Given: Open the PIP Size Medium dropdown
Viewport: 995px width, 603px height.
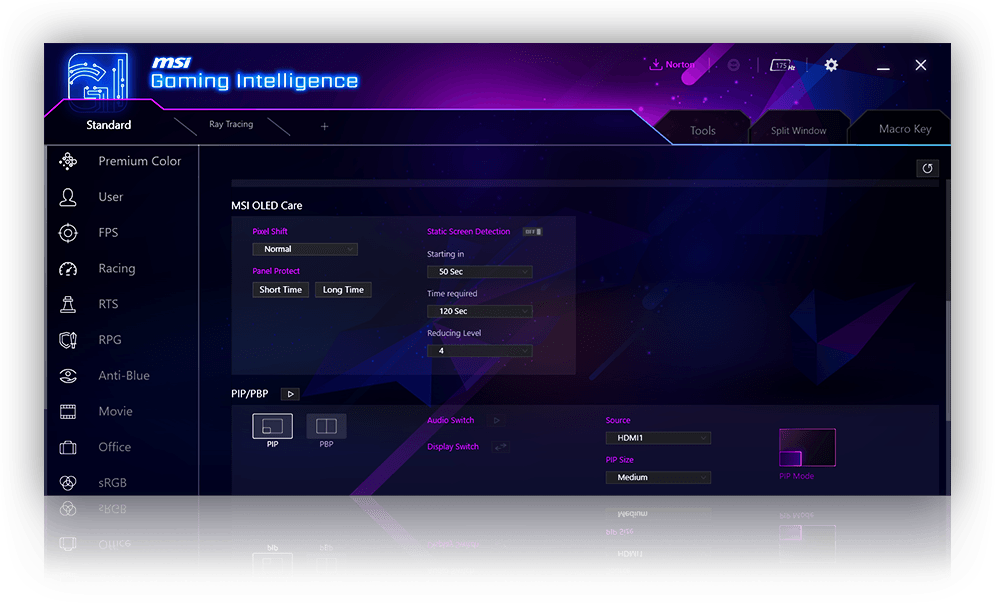Looking at the screenshot, I should coord(658,477).
